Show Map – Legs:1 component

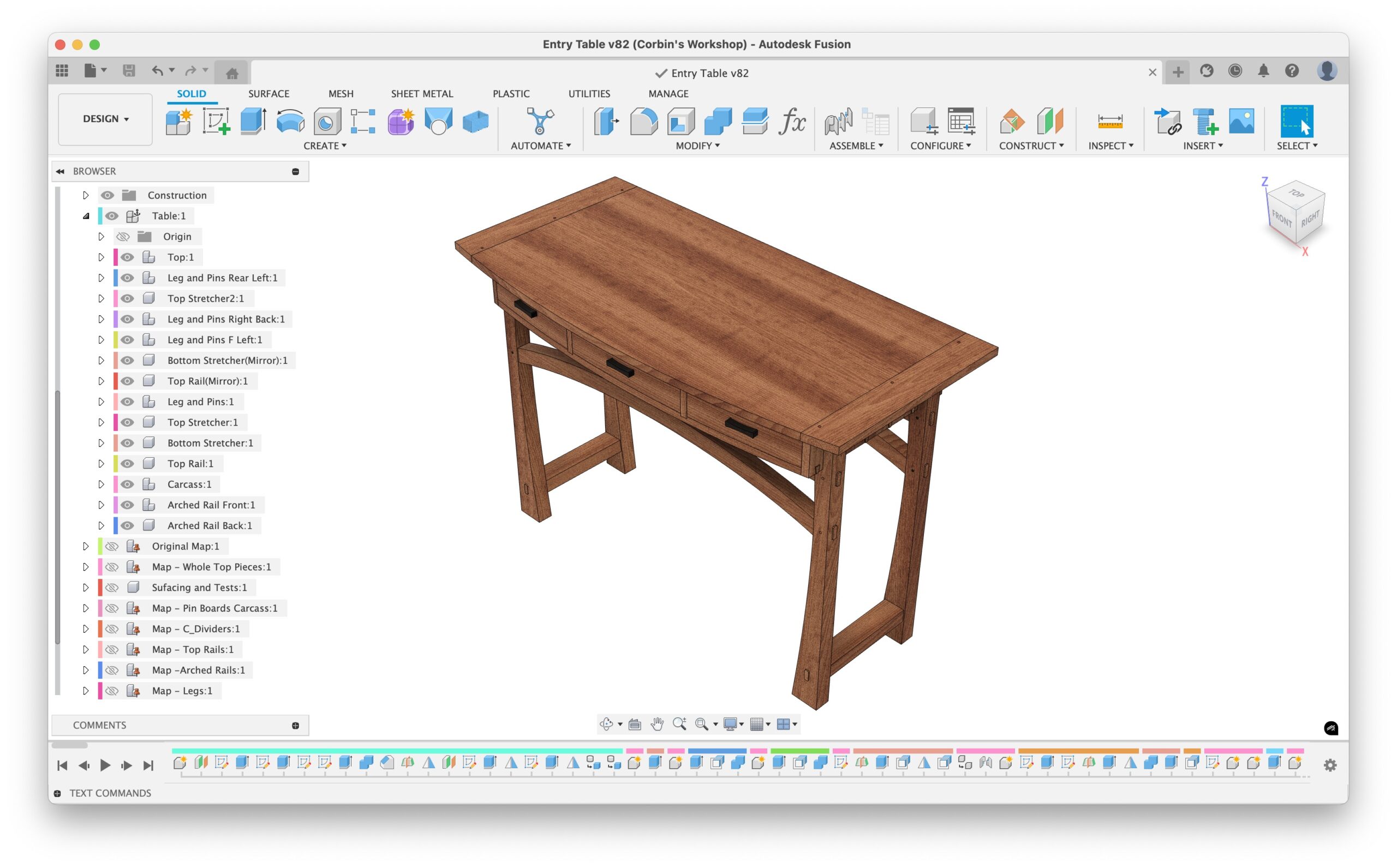click(x=112, y=691)
